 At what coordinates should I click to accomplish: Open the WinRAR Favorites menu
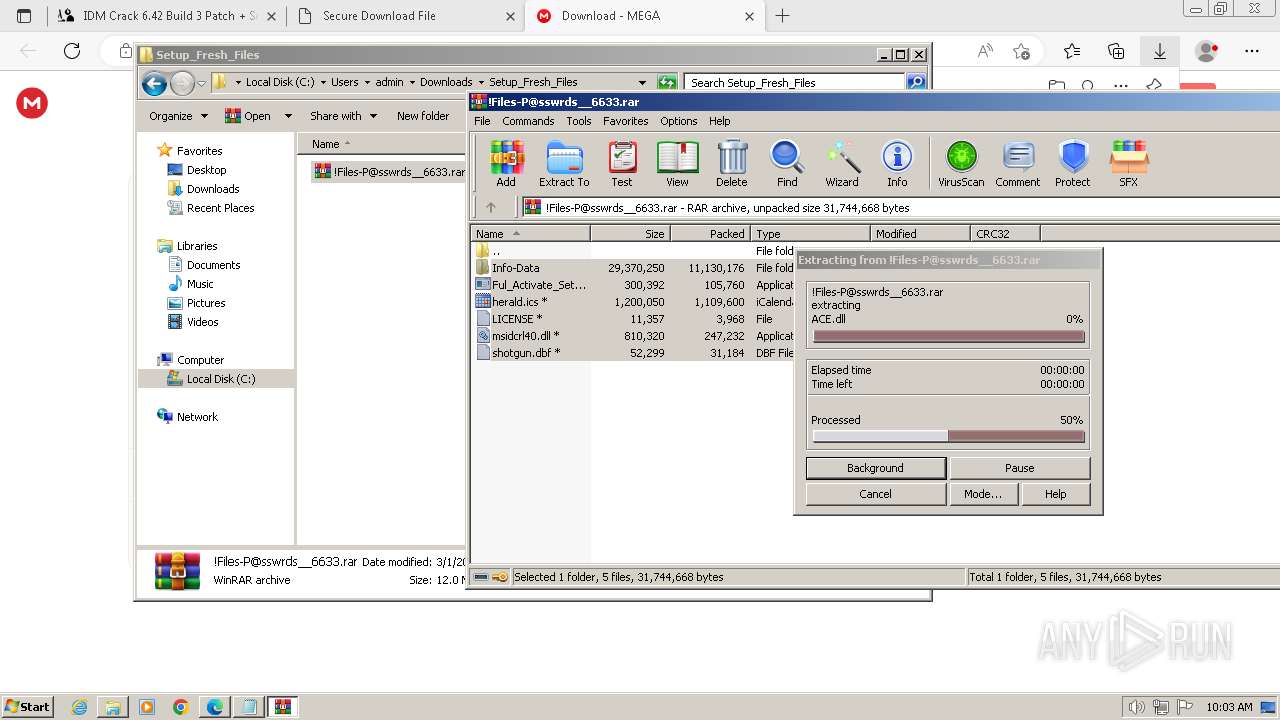(x=626, y=121)
